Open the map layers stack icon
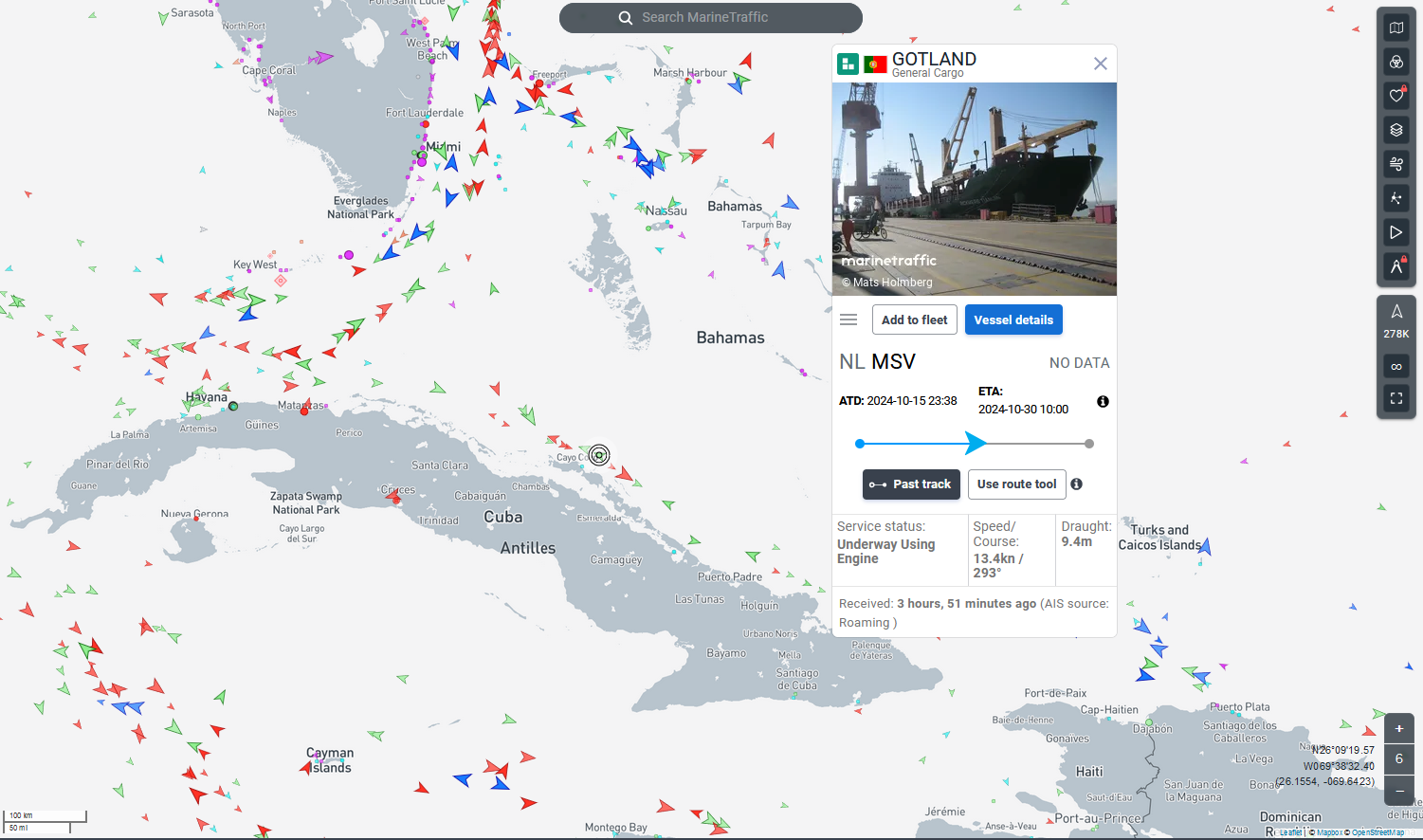 (1396, 130)
